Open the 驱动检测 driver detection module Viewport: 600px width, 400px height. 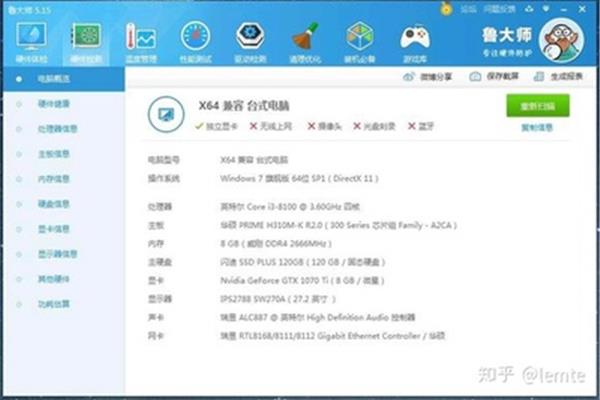pos(250,42)
